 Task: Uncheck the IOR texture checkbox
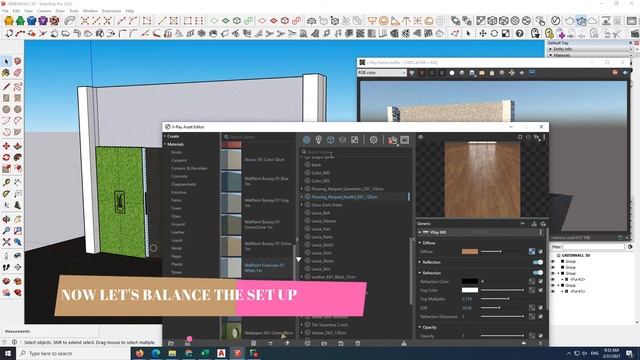[540, 308]
